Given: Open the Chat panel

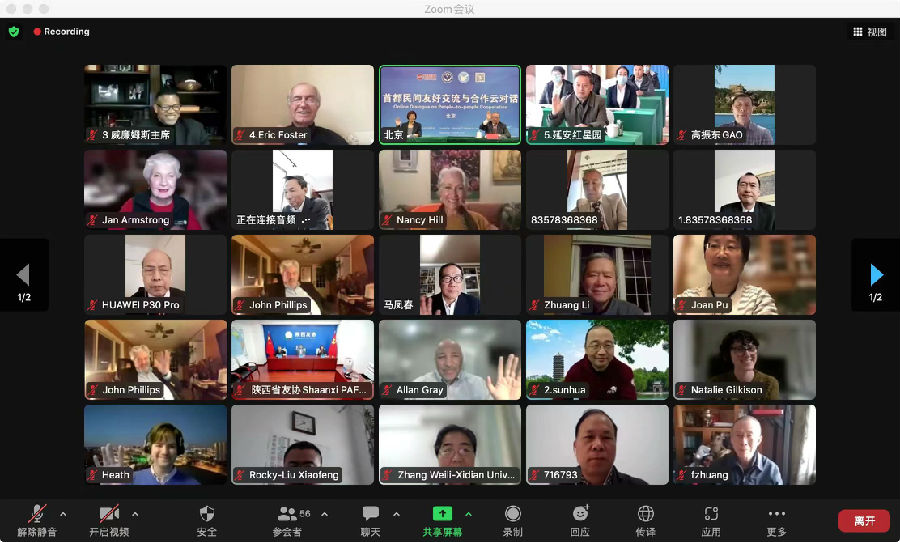Looking at the screenshot, I should 371,514.
